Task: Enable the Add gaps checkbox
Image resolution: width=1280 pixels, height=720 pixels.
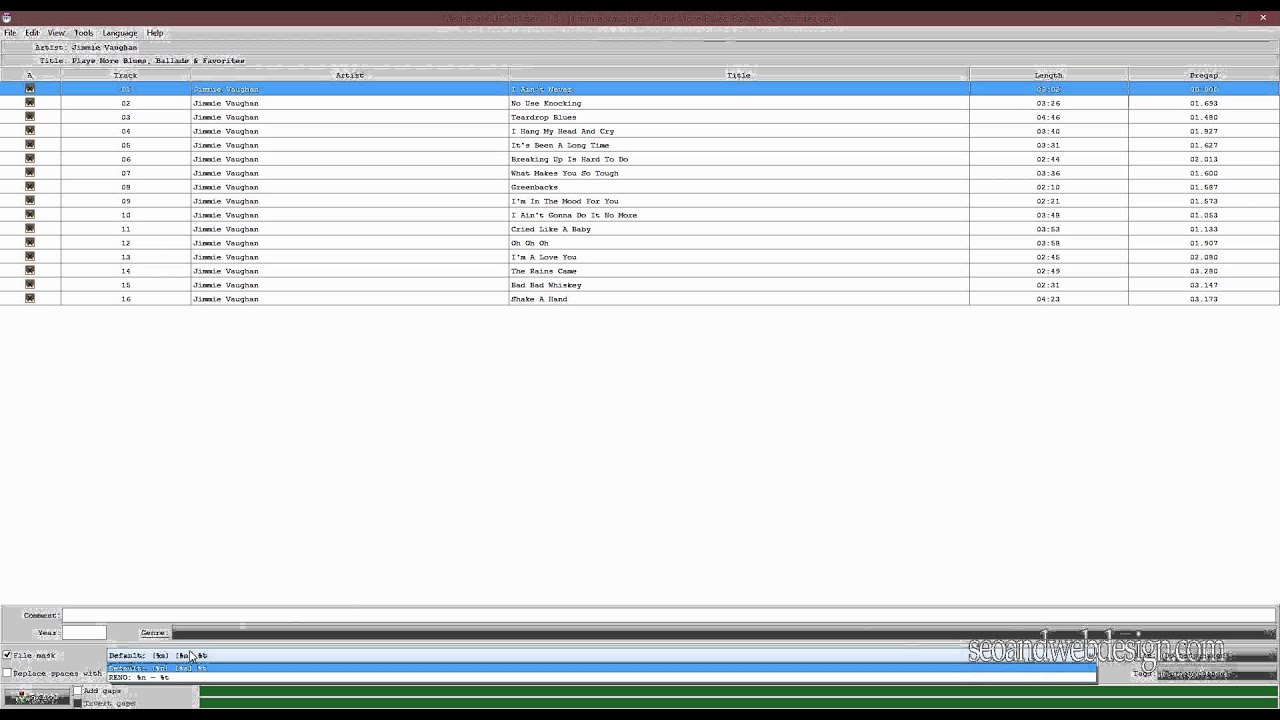Action: 78,691
